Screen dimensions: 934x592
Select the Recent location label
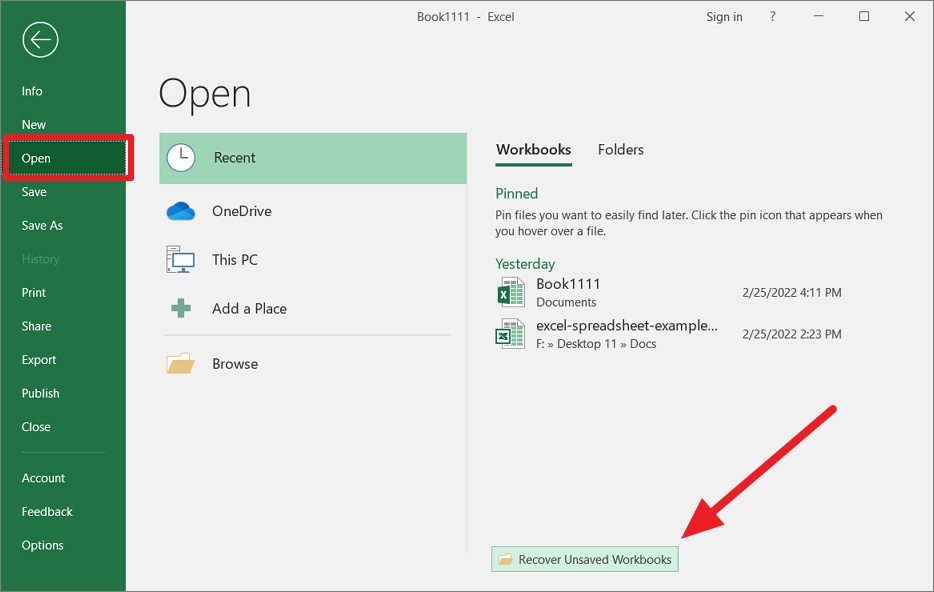pos(235,158)
